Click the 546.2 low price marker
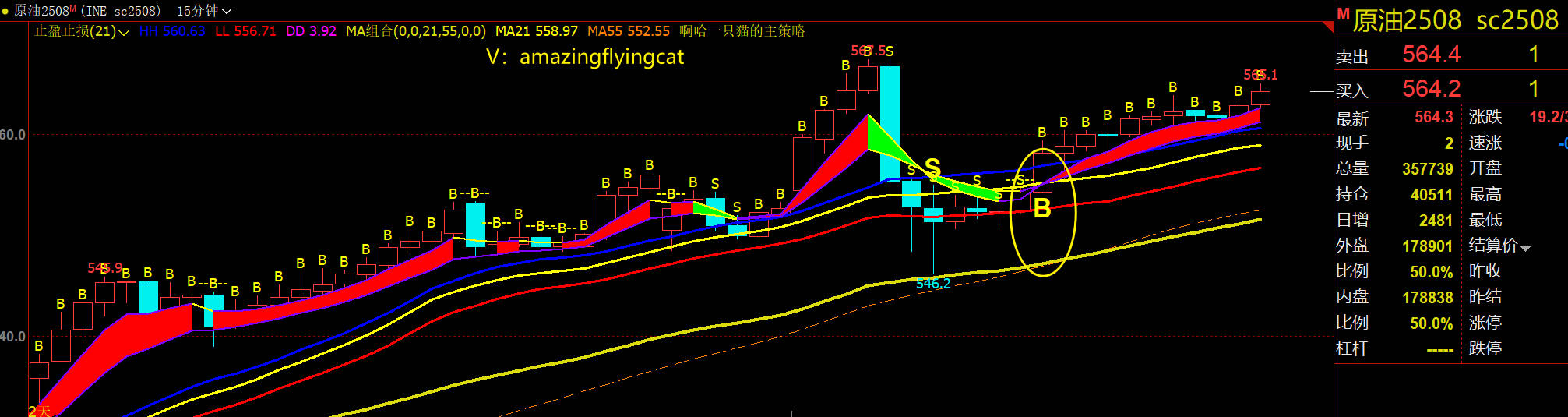 (x=933, y=284)
